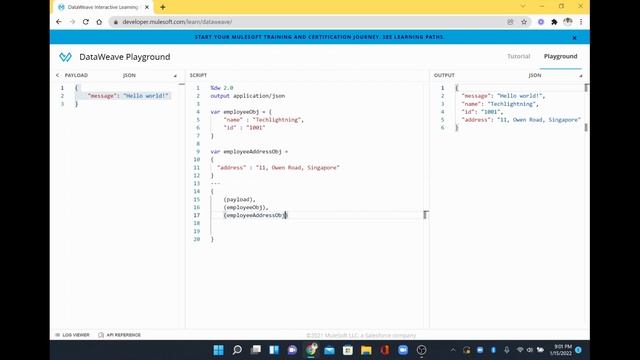Viewport: 640px width, 360px height.
Task: Click the Chrome icon on the taskbar
Action: (x=311, y=350)
